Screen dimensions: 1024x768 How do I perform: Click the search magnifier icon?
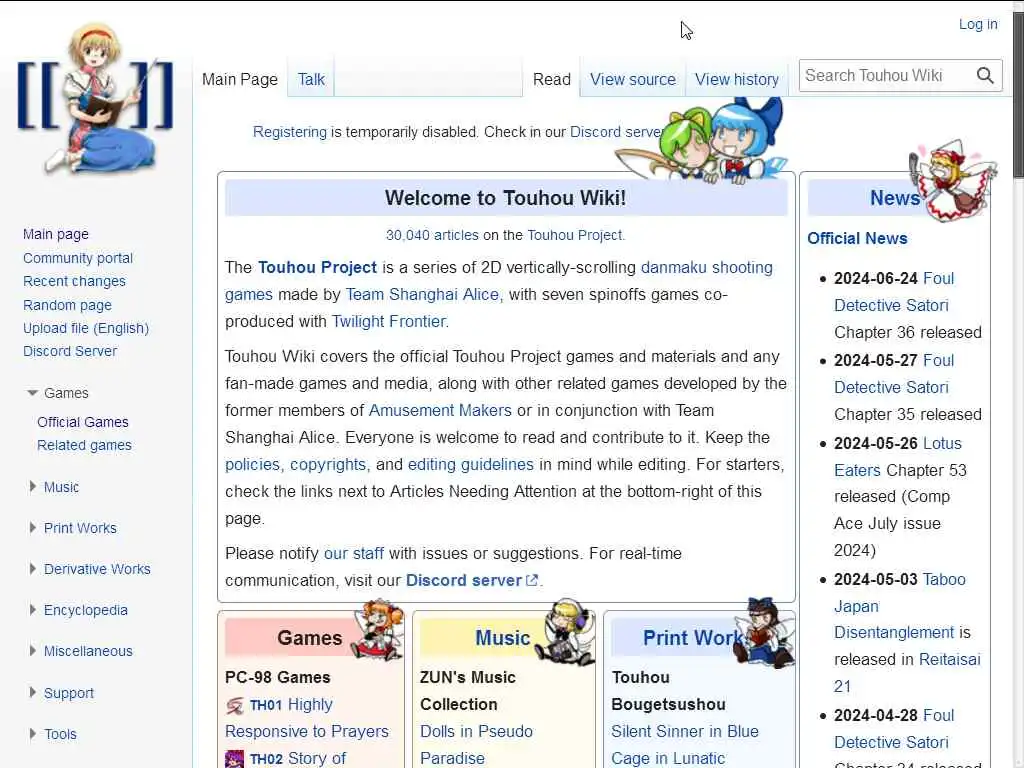tap(985, 76)
